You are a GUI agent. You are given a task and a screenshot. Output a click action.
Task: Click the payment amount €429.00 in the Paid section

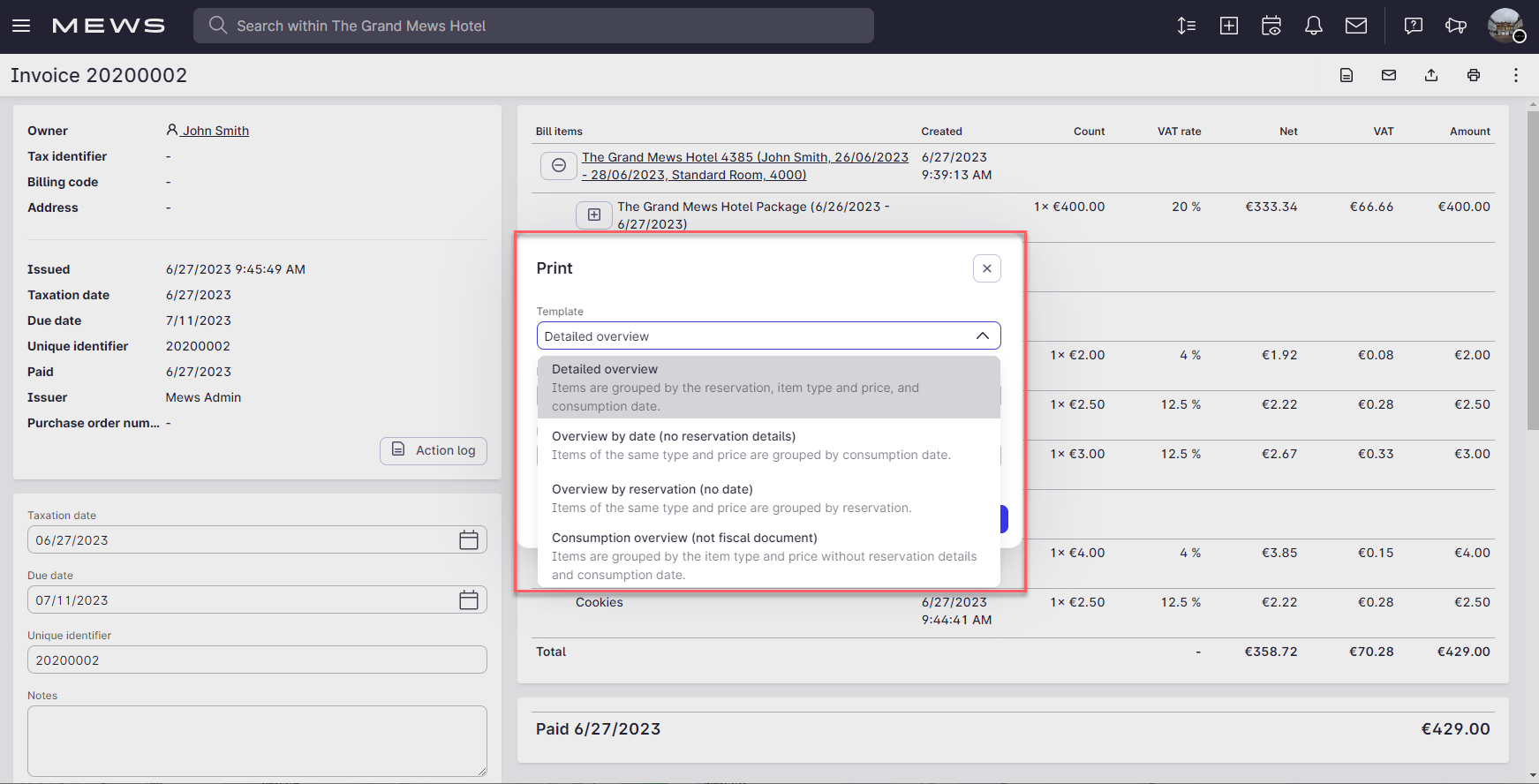(x=1455, y=729)
